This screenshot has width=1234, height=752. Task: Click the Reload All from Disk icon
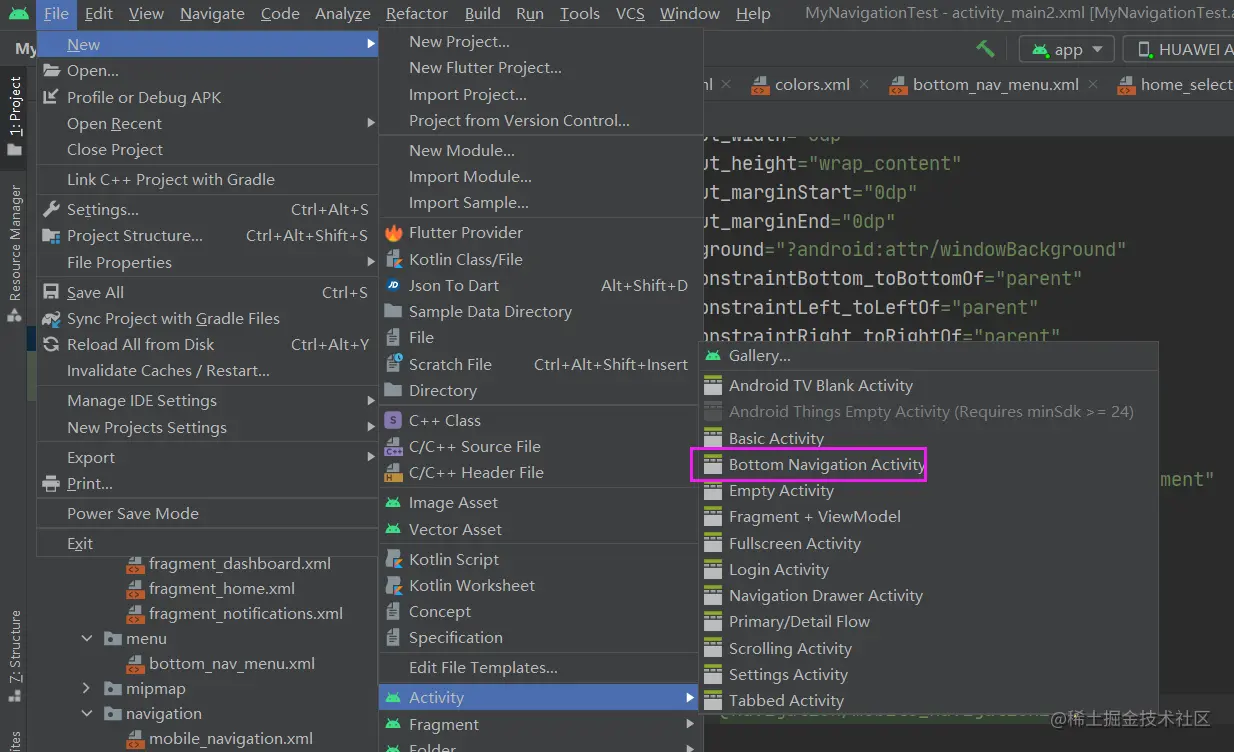(x=51, y=344)
